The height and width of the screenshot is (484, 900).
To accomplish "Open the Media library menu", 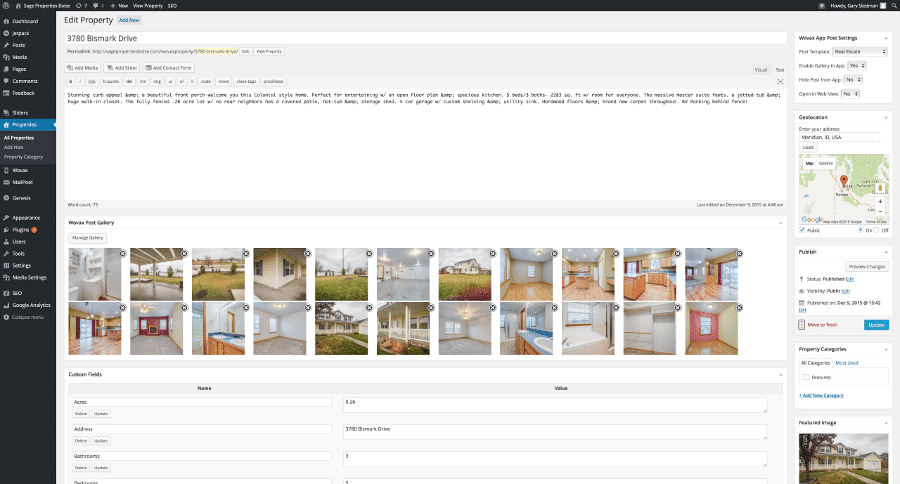I will [20, 57].
